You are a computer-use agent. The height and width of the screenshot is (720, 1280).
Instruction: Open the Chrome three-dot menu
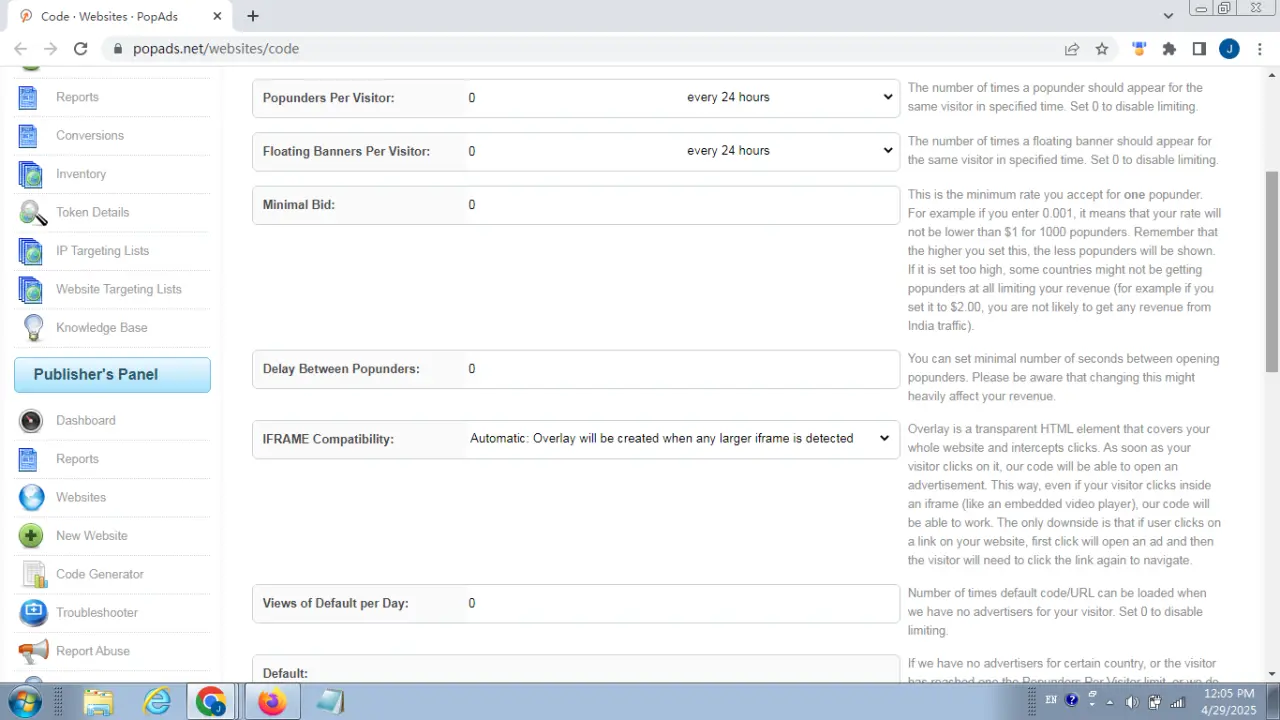pos(1258,48)
